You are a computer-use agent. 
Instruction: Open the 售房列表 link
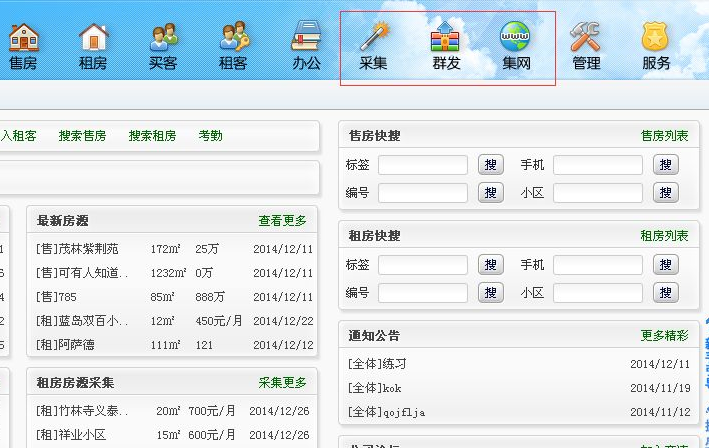664,136
